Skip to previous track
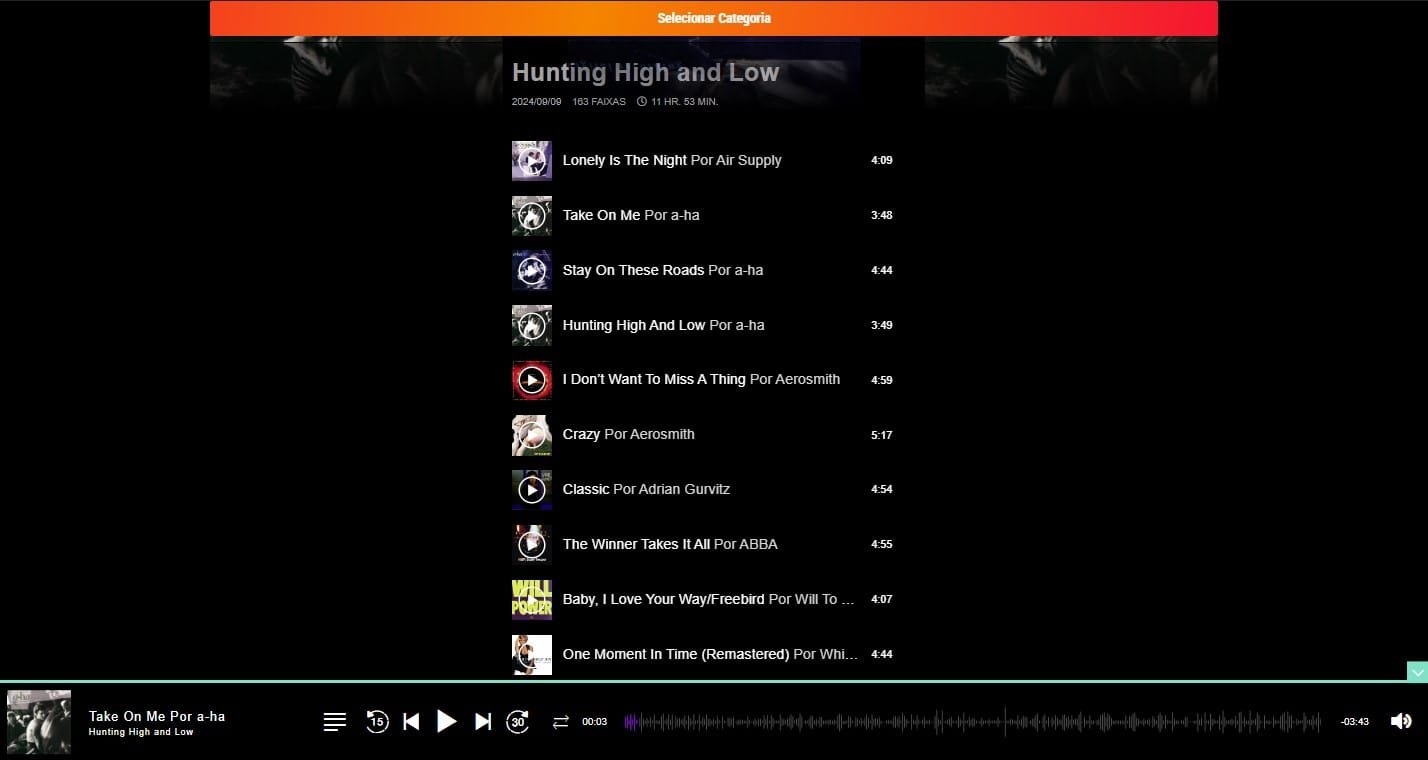 tap(411, 721)
